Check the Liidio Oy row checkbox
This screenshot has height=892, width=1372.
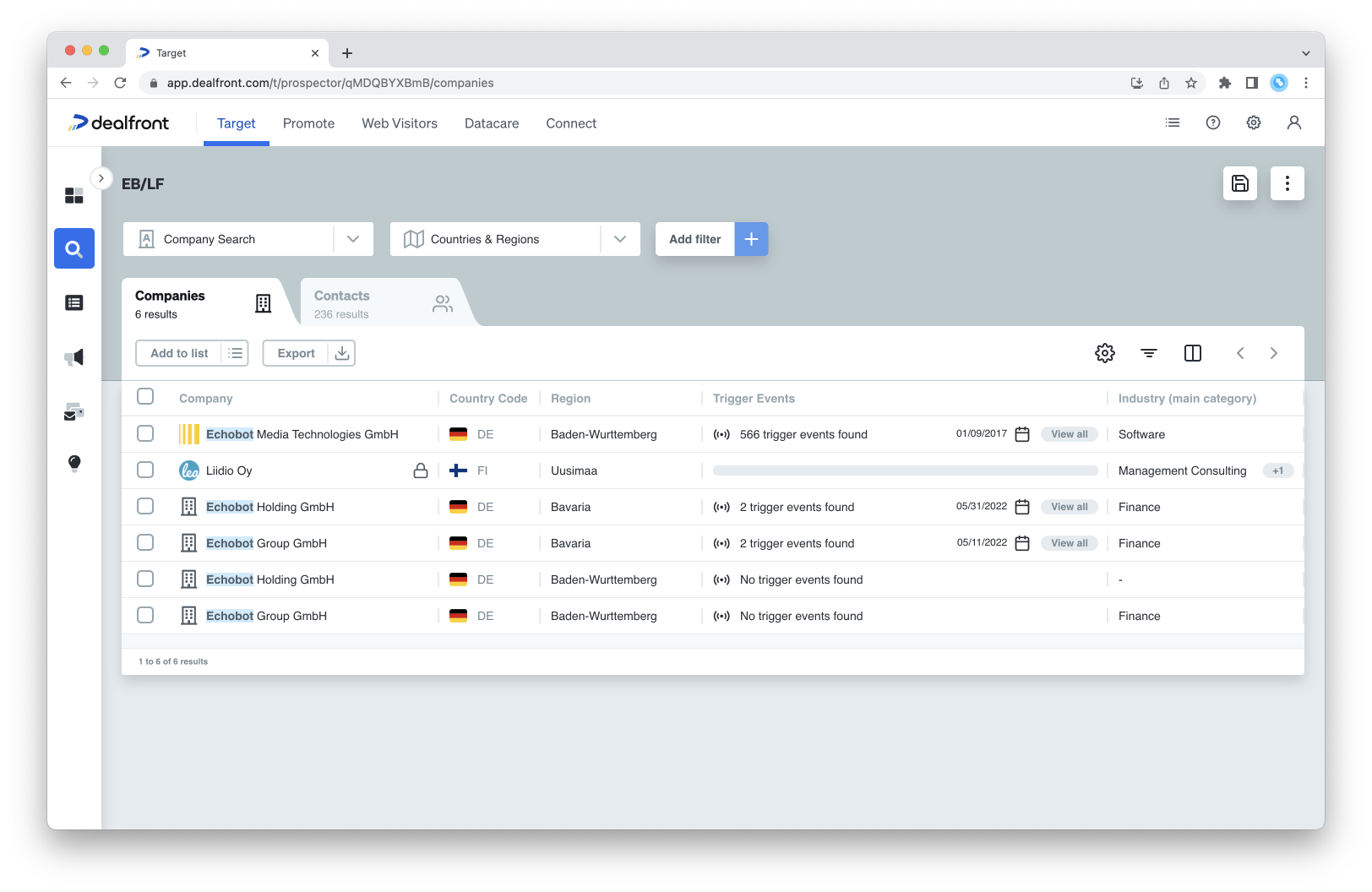click(x=145, y=470)
